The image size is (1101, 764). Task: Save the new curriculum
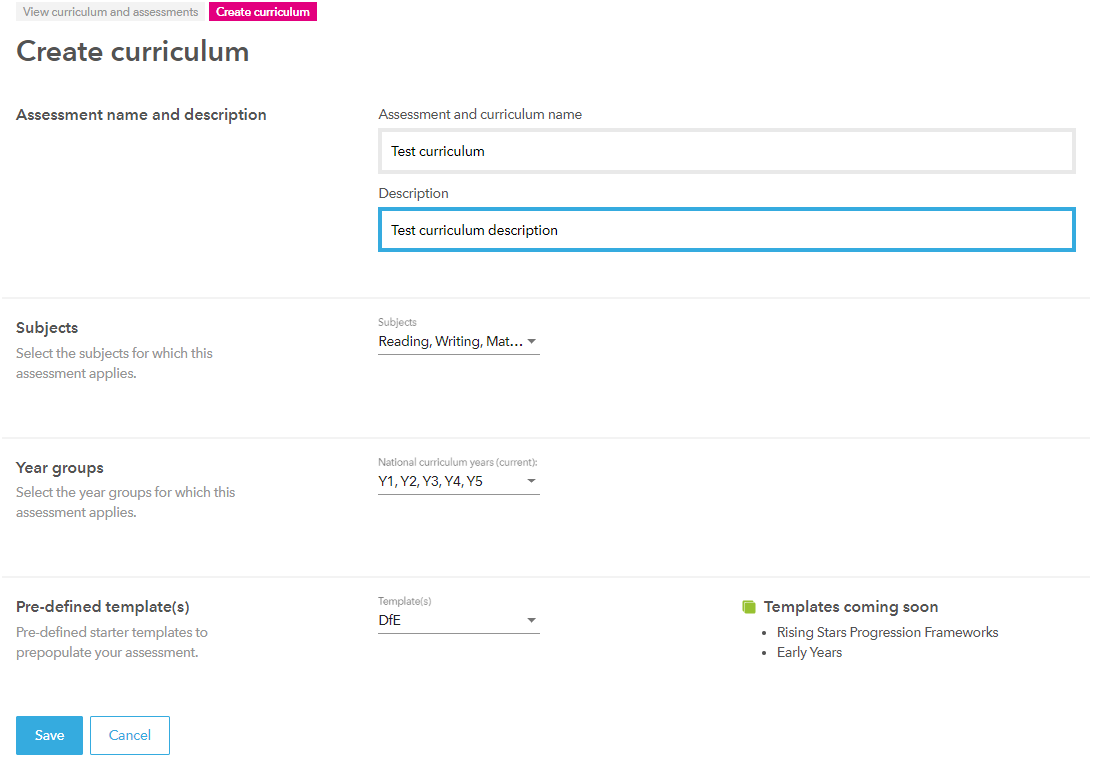[49, 735]
